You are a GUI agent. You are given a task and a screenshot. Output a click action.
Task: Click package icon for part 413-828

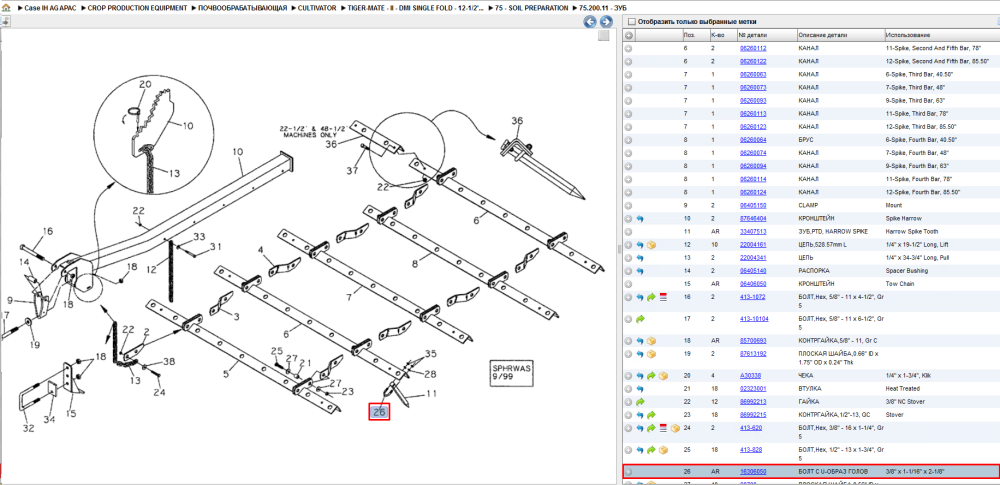(x=663, y=450)
